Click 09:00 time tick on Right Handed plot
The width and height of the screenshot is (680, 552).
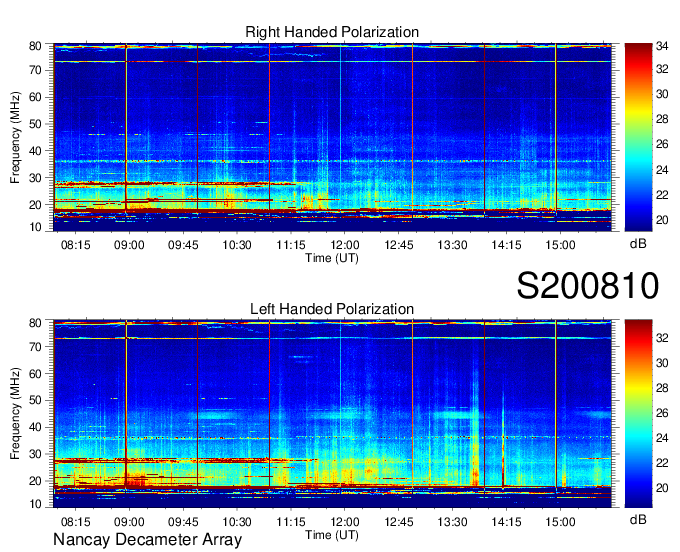(x=129, y=245)
